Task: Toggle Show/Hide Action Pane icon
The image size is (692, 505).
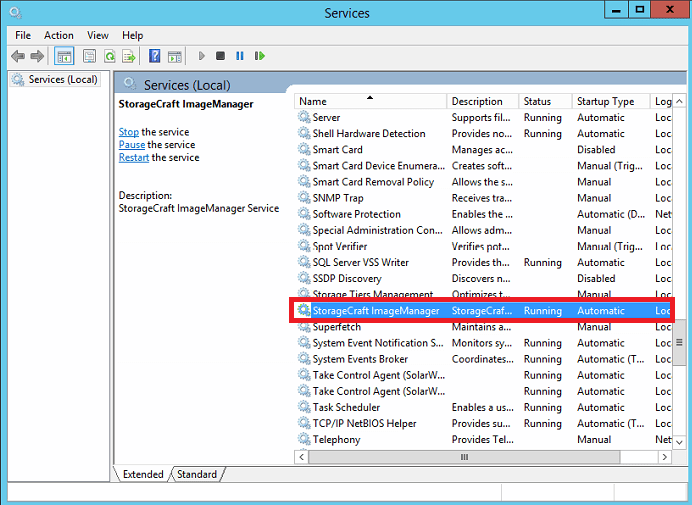Action: 175,56
